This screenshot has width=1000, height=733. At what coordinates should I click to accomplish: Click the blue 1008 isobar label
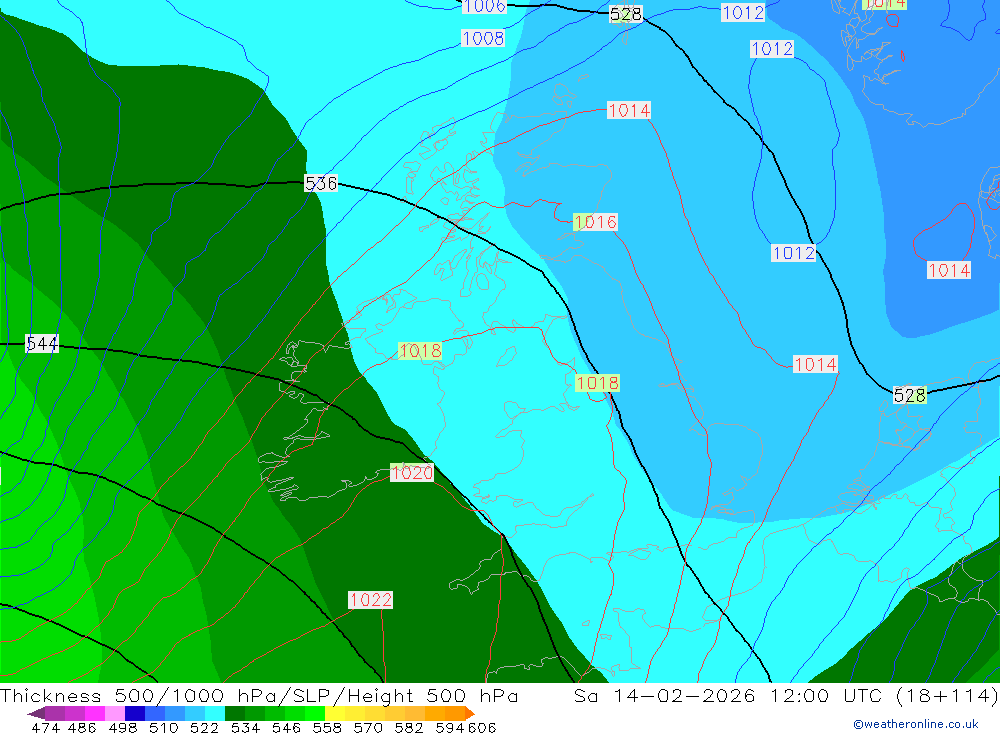(483, 38)
